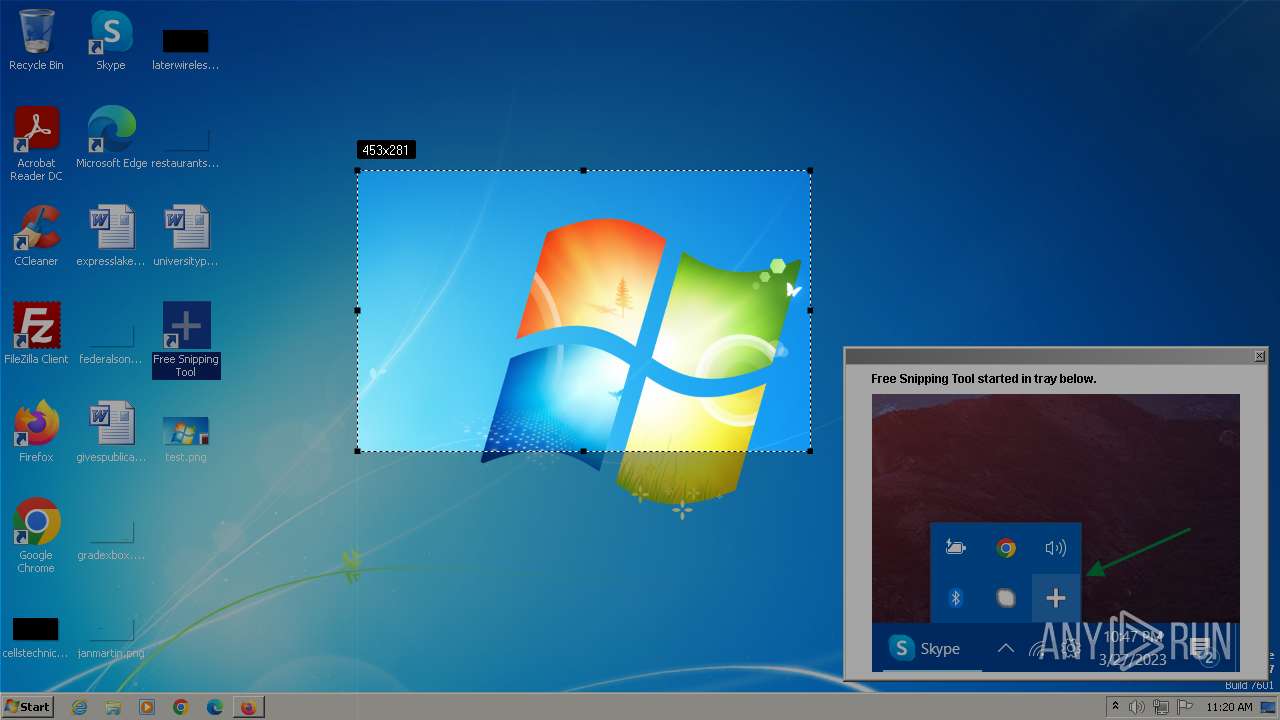Grab the top-left selection handle

pyautogui.click(x=358, y=170)
